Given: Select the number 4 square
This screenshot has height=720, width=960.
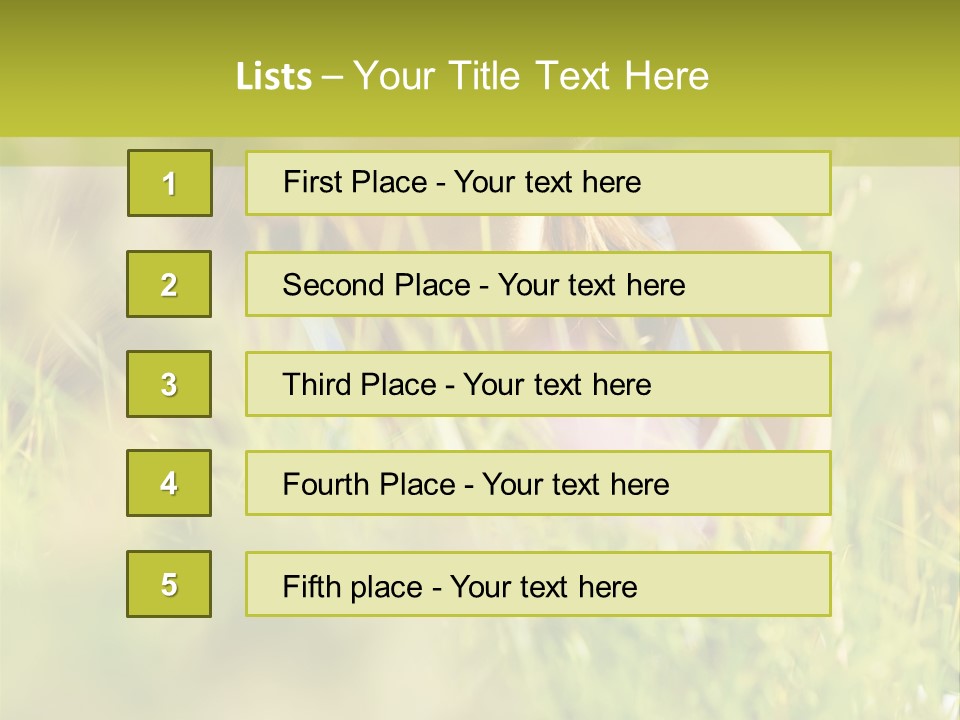Looking at the screenshot, I should point(169,483).
